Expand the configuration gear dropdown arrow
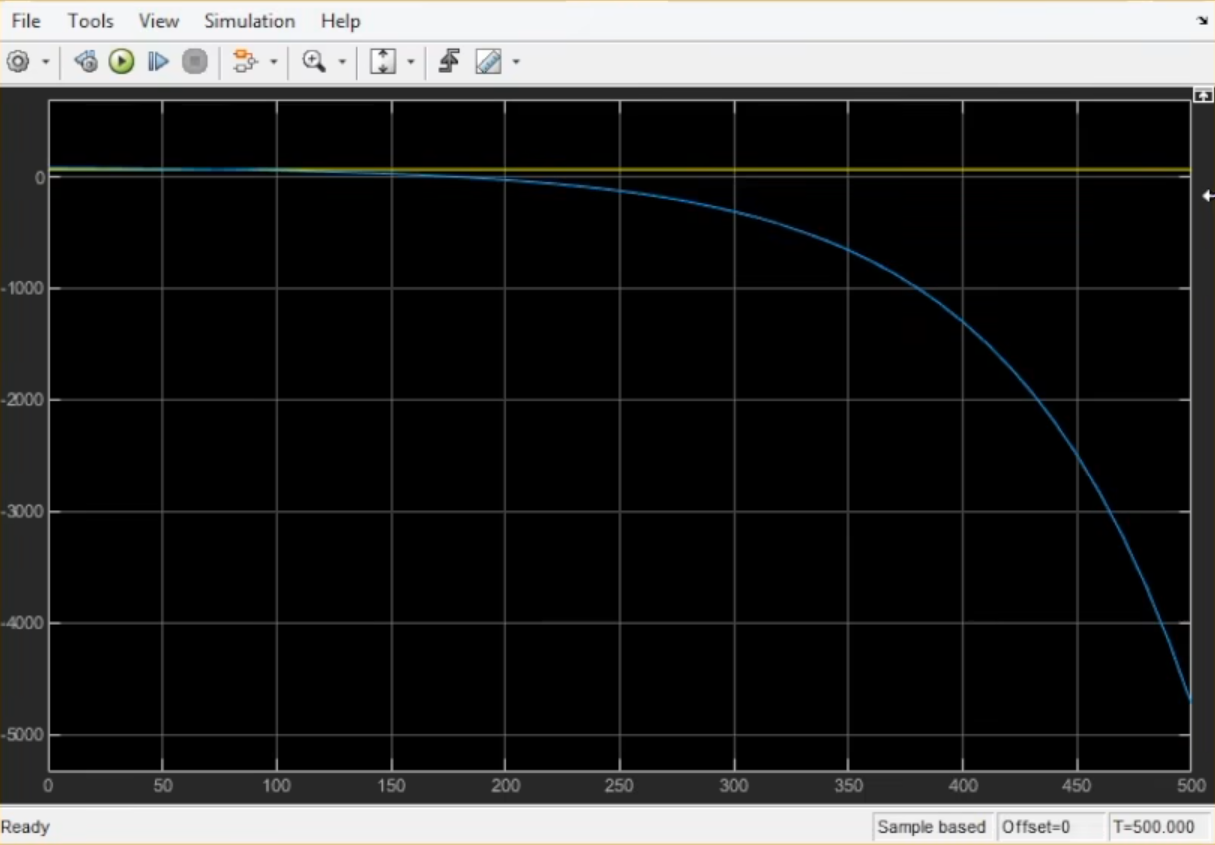The width and height of the screenshot is (1215, 845). 45,62
